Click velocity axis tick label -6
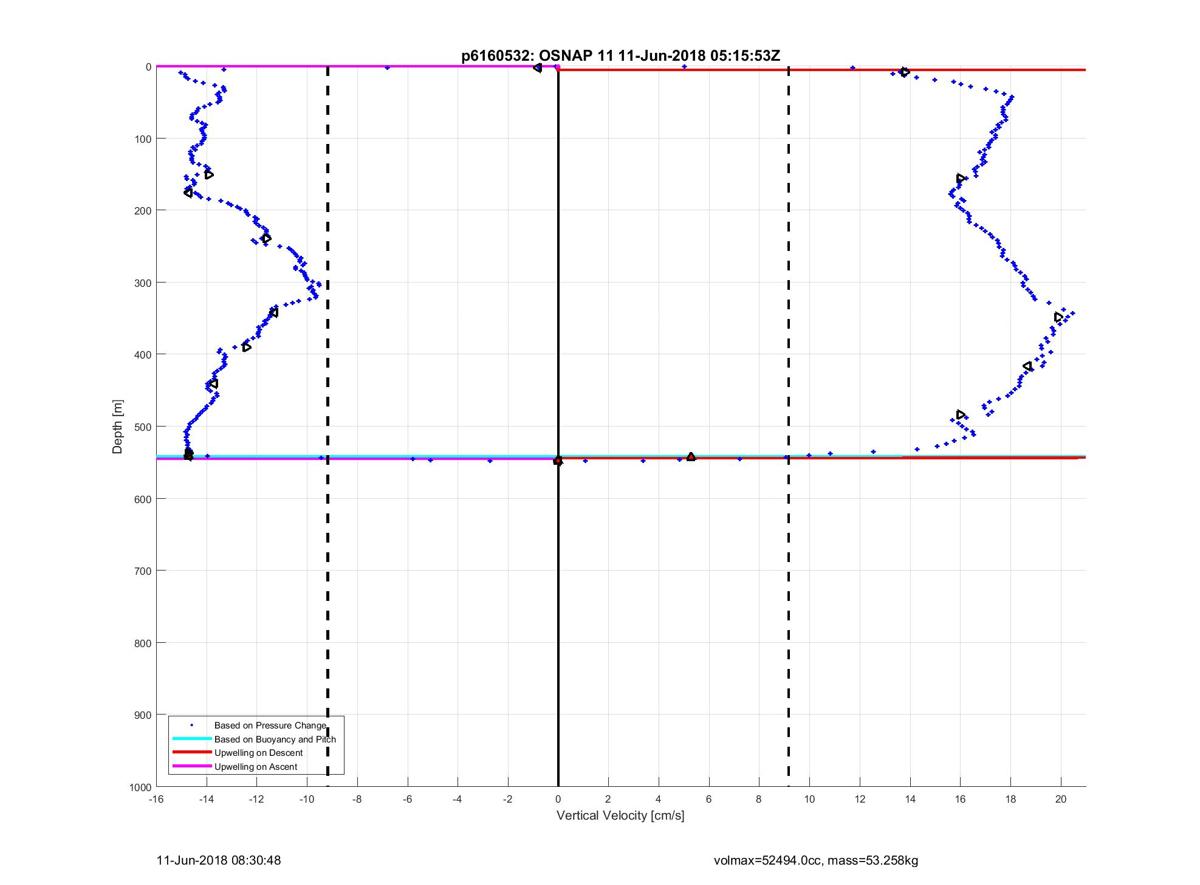Image resolution: width=1200 pixels, height=885 pixels. tap(407, 799)
